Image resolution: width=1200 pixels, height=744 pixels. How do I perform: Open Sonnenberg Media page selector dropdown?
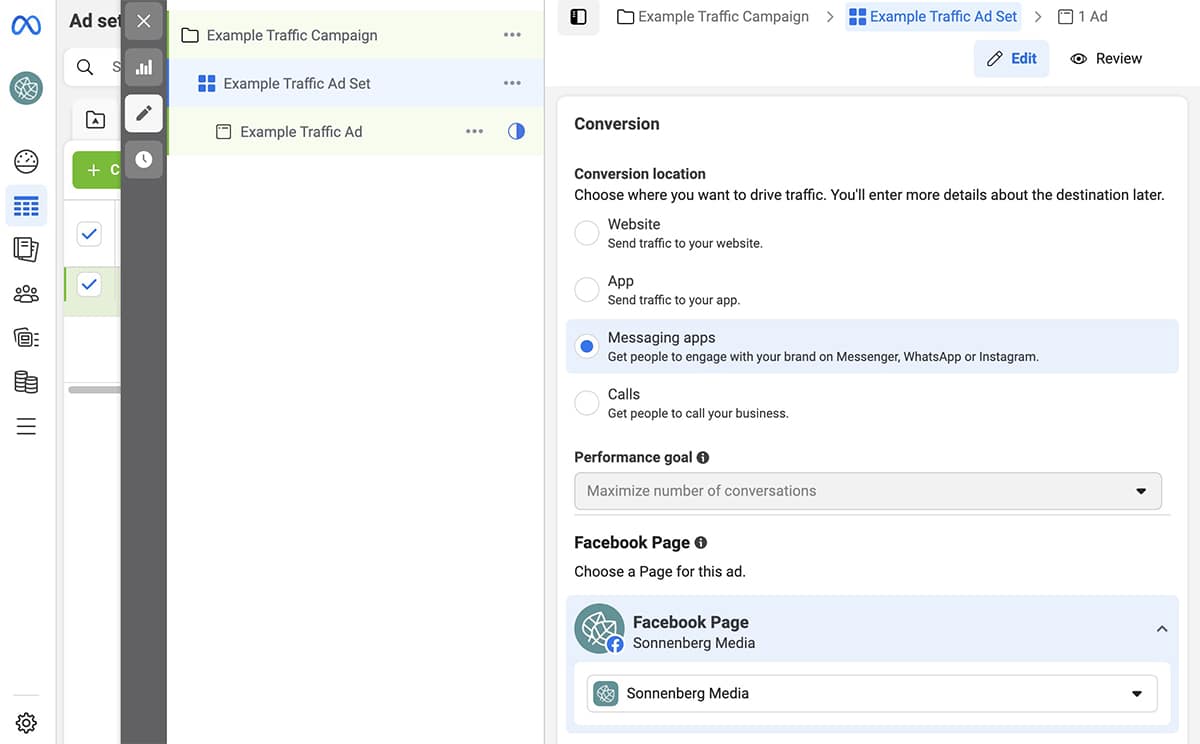pos(871,694)
